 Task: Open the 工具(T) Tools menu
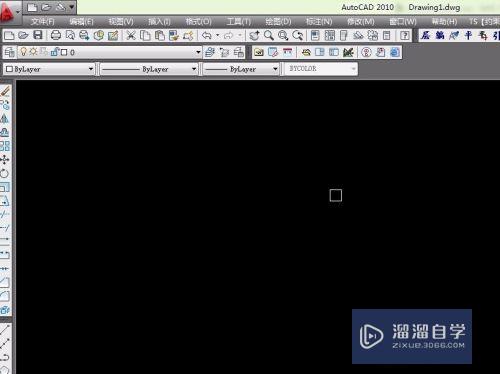pyautogui.click(x=239, y=22)
